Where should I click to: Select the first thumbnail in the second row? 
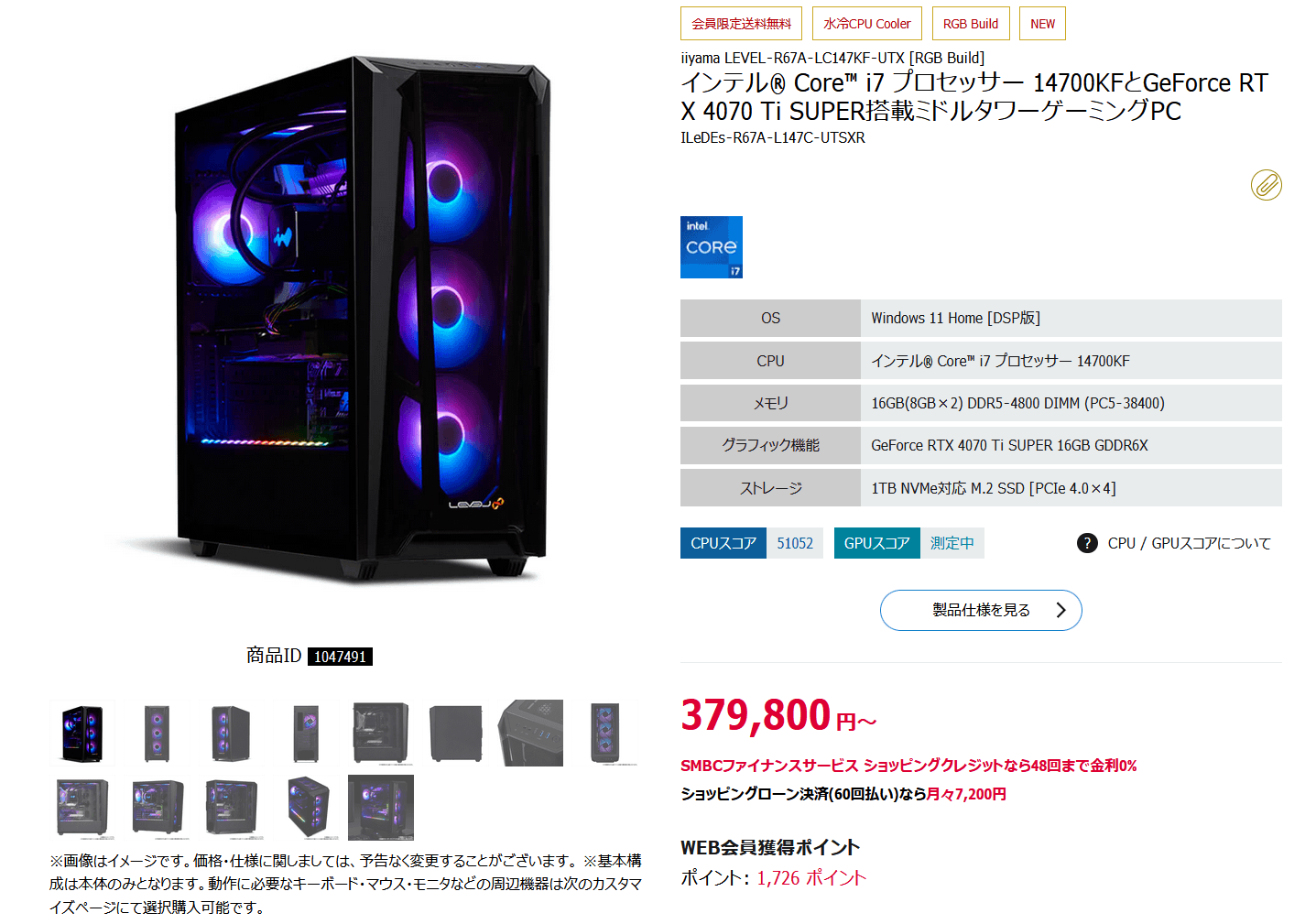click(x=82, y=808)
